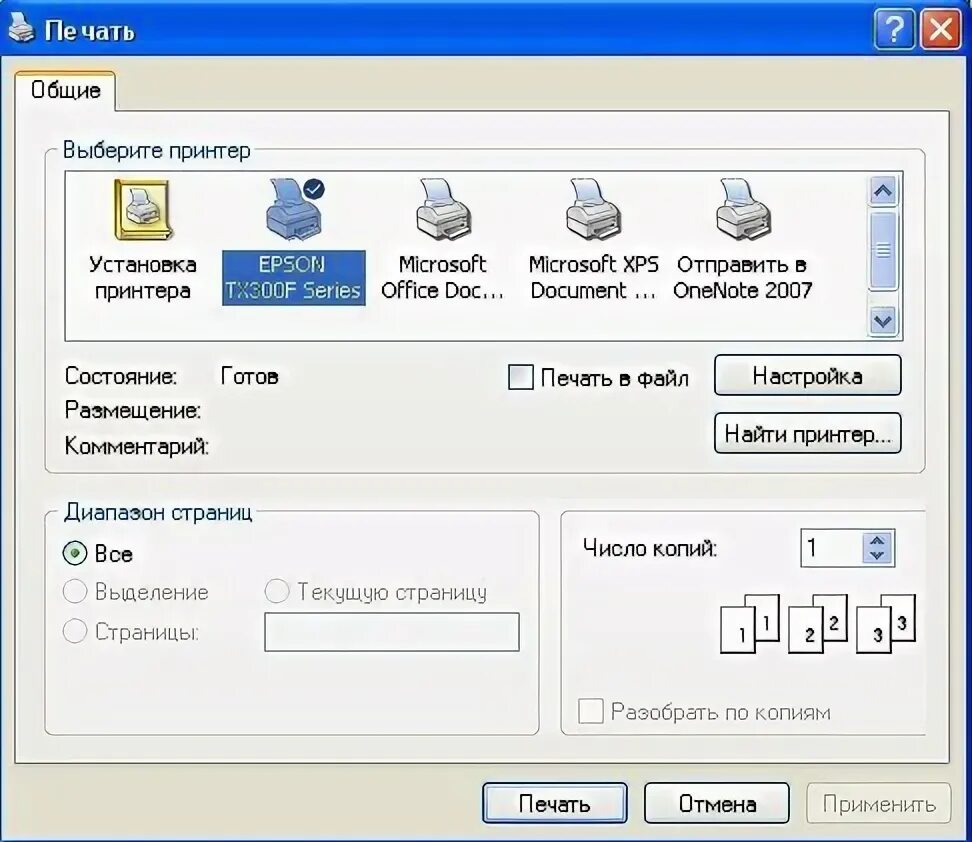Click the Настройка button
972x842 pixels.
[x=807, y=375]
